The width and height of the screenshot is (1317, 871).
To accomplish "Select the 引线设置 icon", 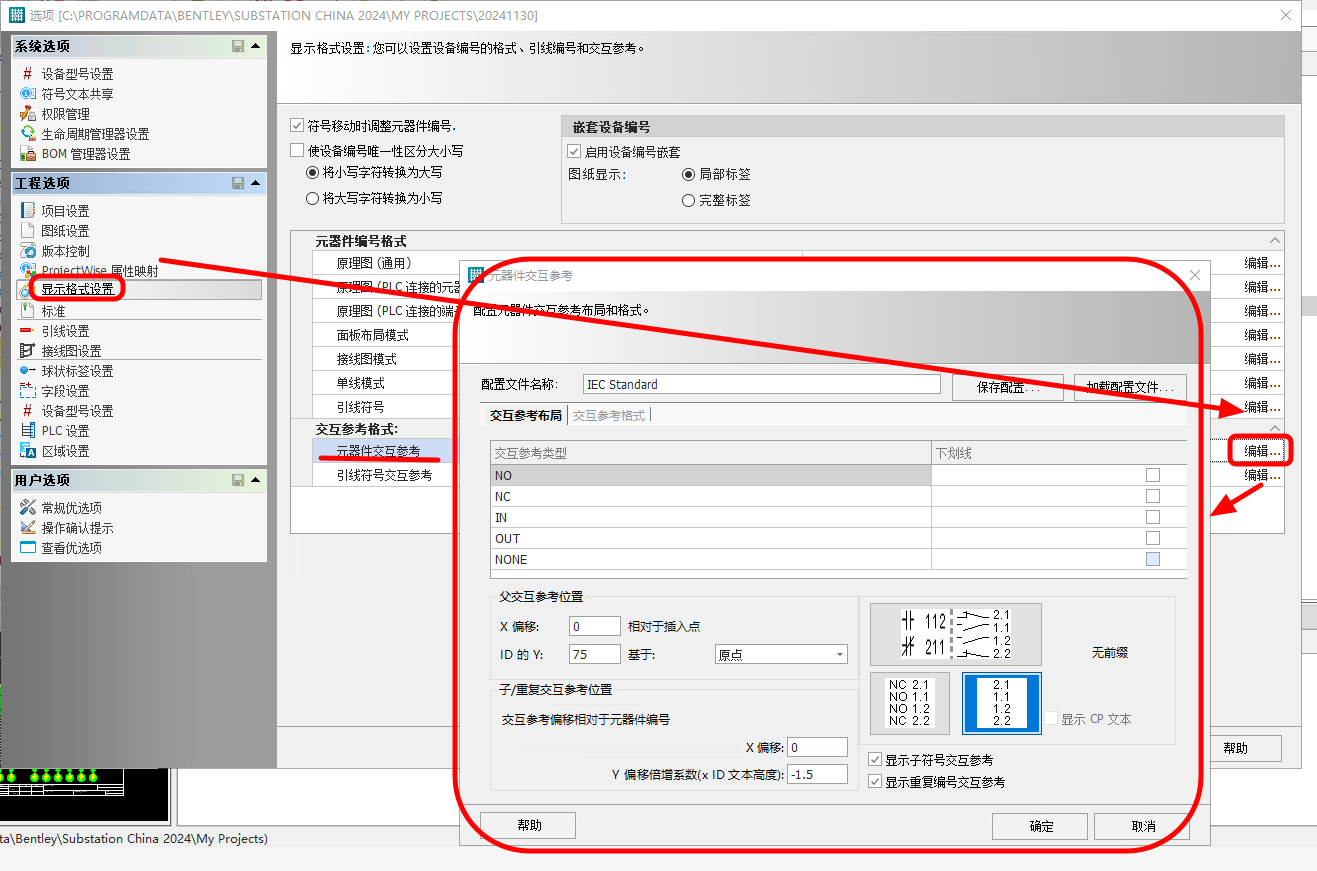I will coord(28,331).
